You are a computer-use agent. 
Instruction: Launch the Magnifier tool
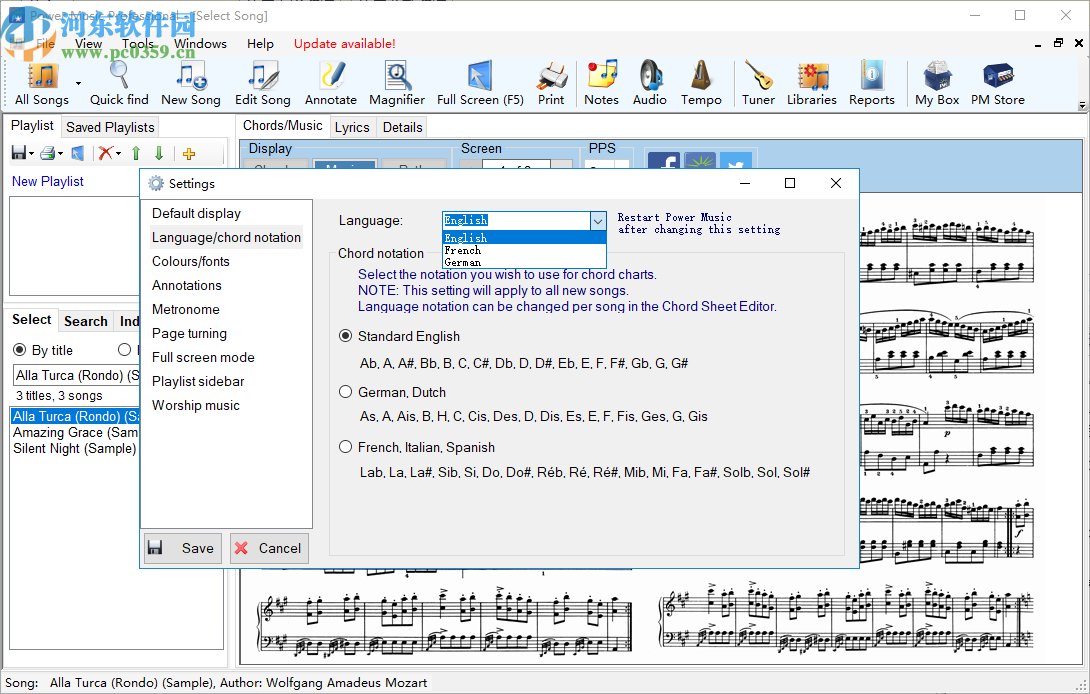point(397,82)
